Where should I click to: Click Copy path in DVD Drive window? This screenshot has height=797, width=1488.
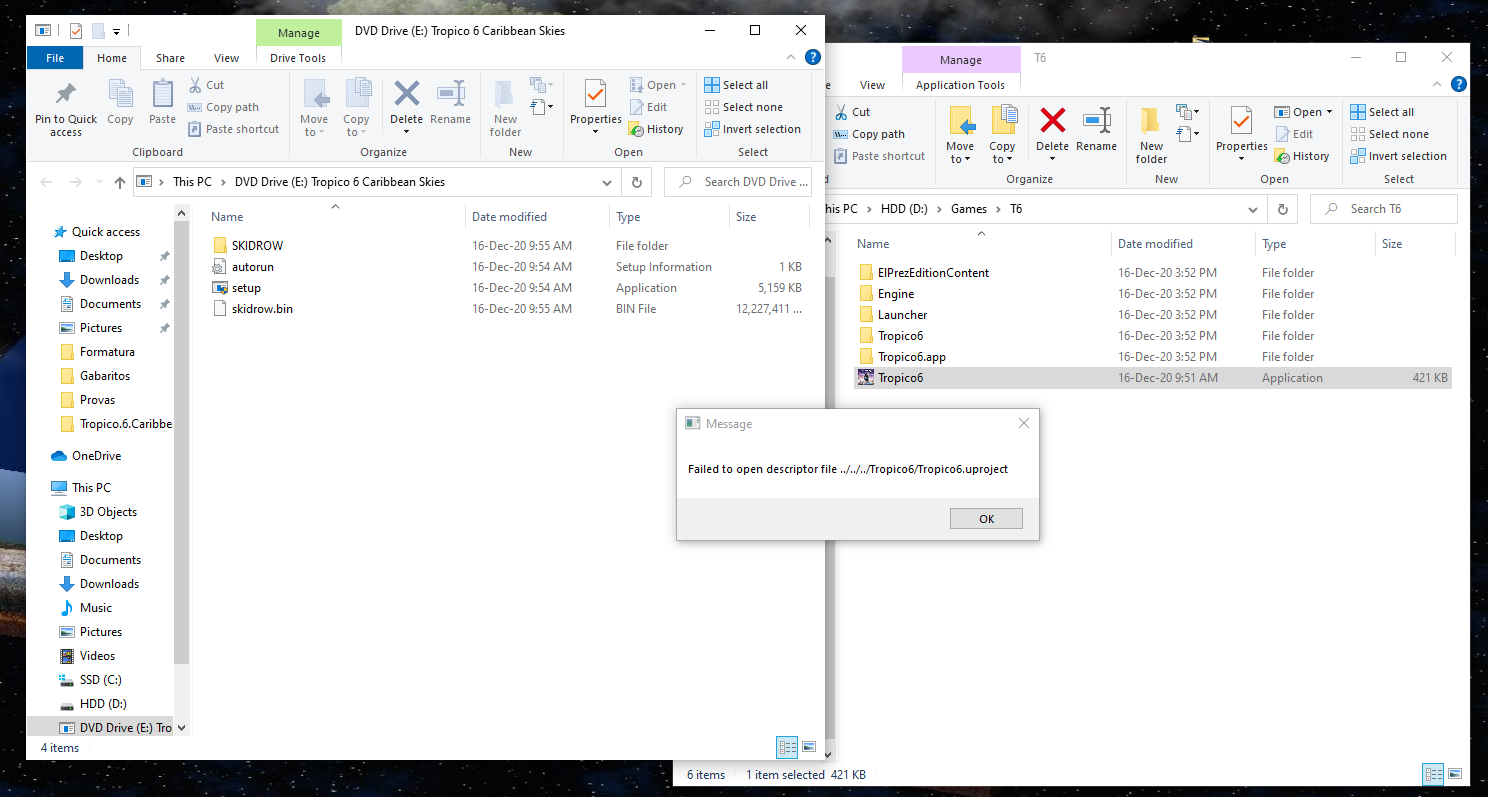point(223,107)
